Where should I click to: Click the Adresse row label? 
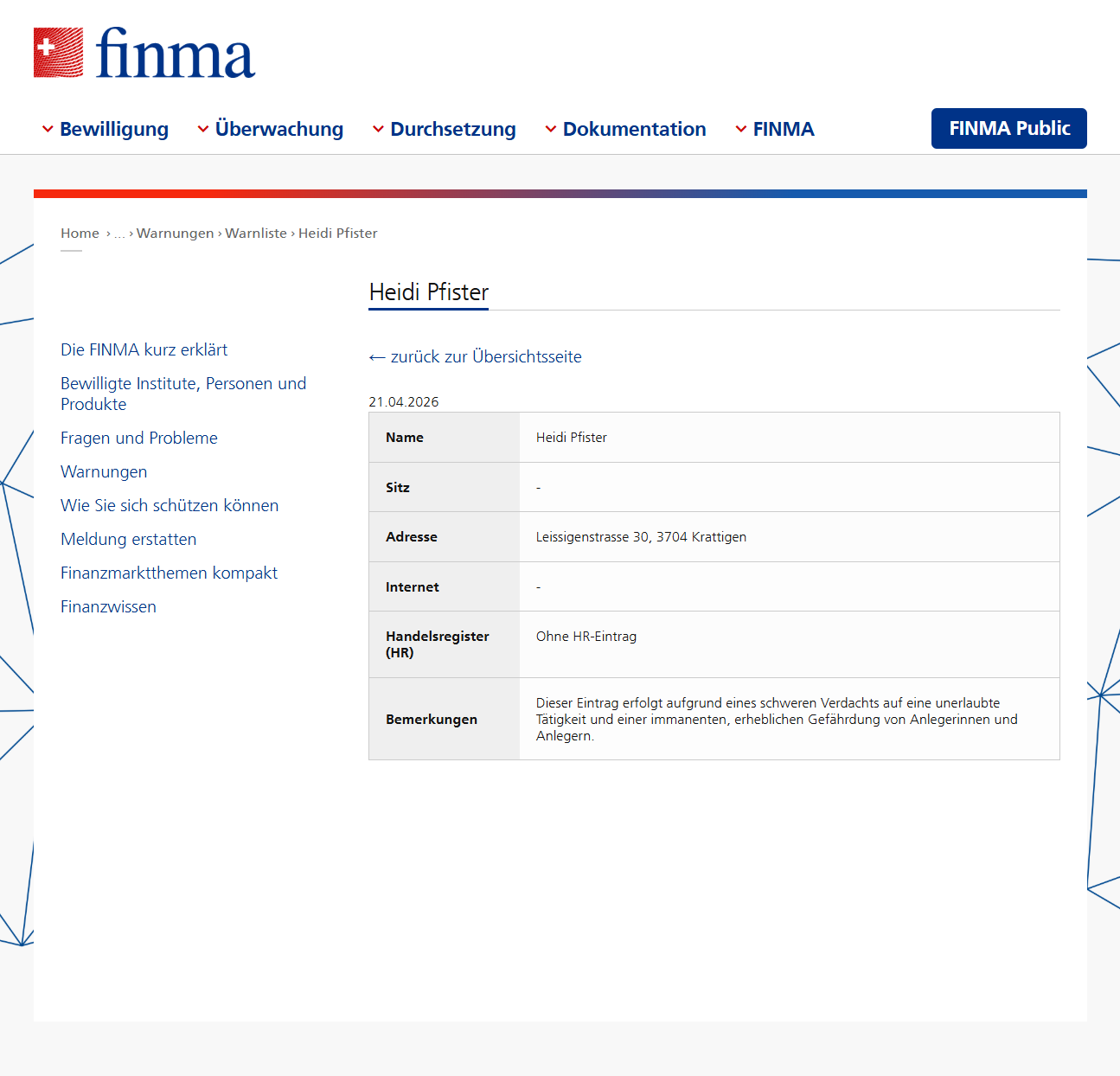coord(412,537)
